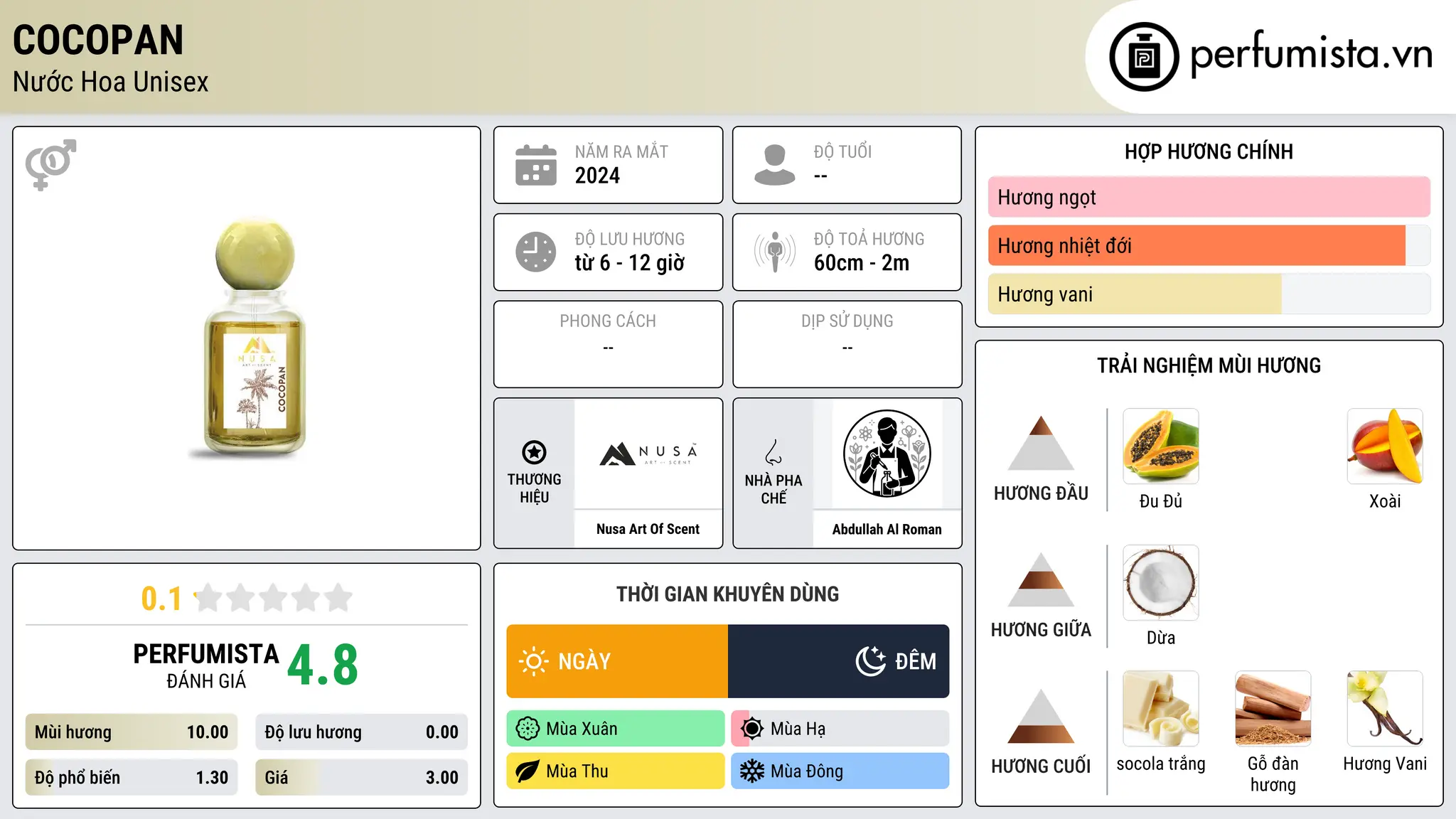Click the base-note pyramid icon for Hương cuối
Image resolution: width=1456 pixels, height=819 pixels.
pos(1041,716)
